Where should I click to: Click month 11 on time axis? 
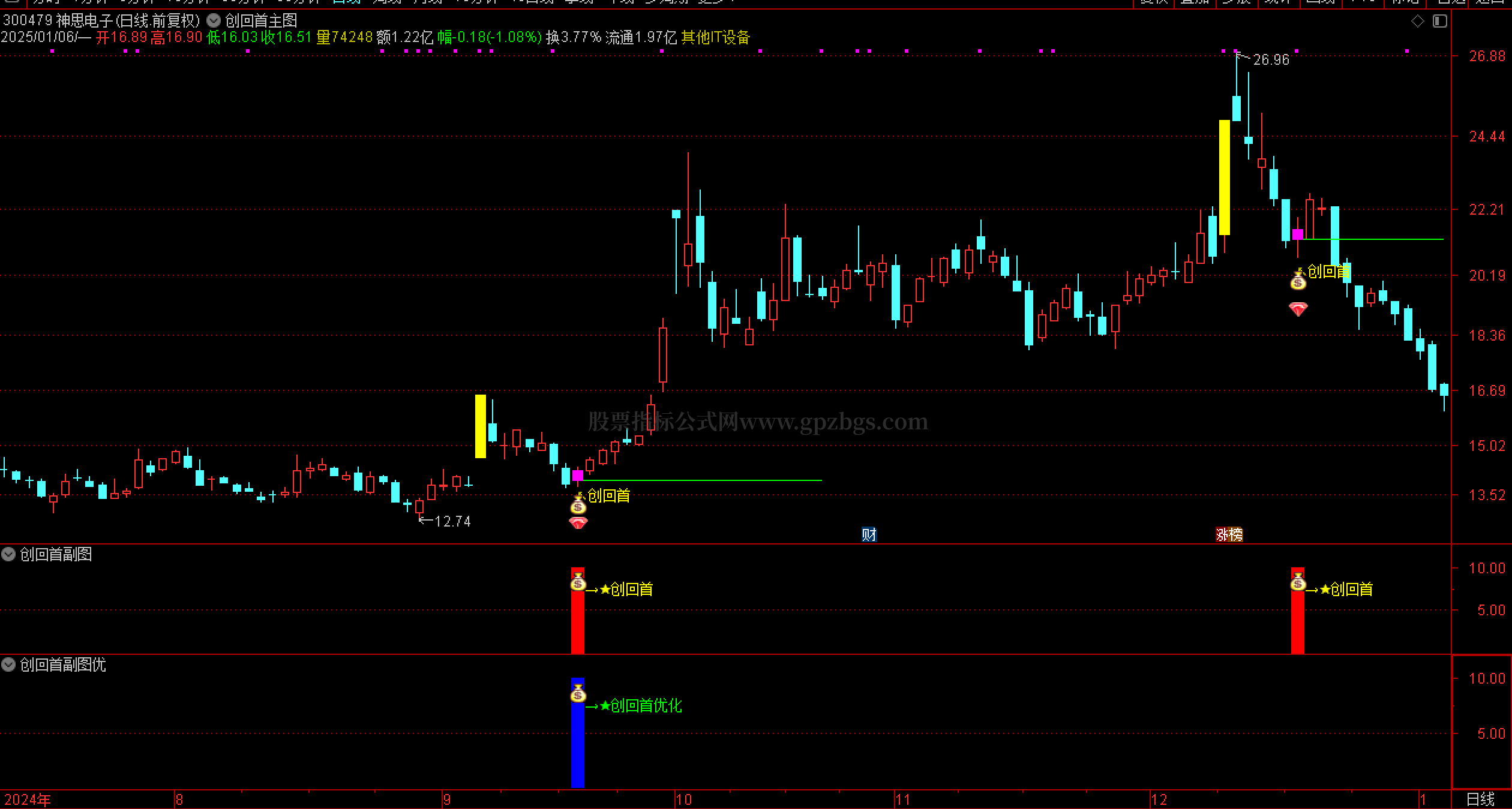902,799
